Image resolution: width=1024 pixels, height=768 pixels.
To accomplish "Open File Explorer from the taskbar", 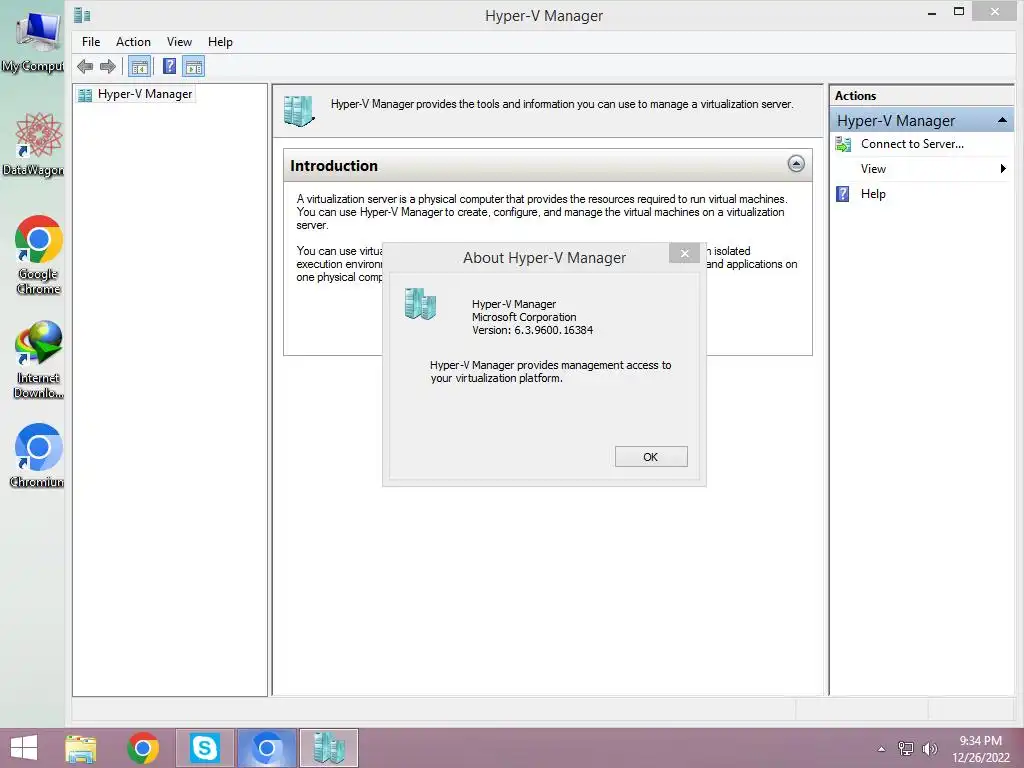I will tap(80, 748).
